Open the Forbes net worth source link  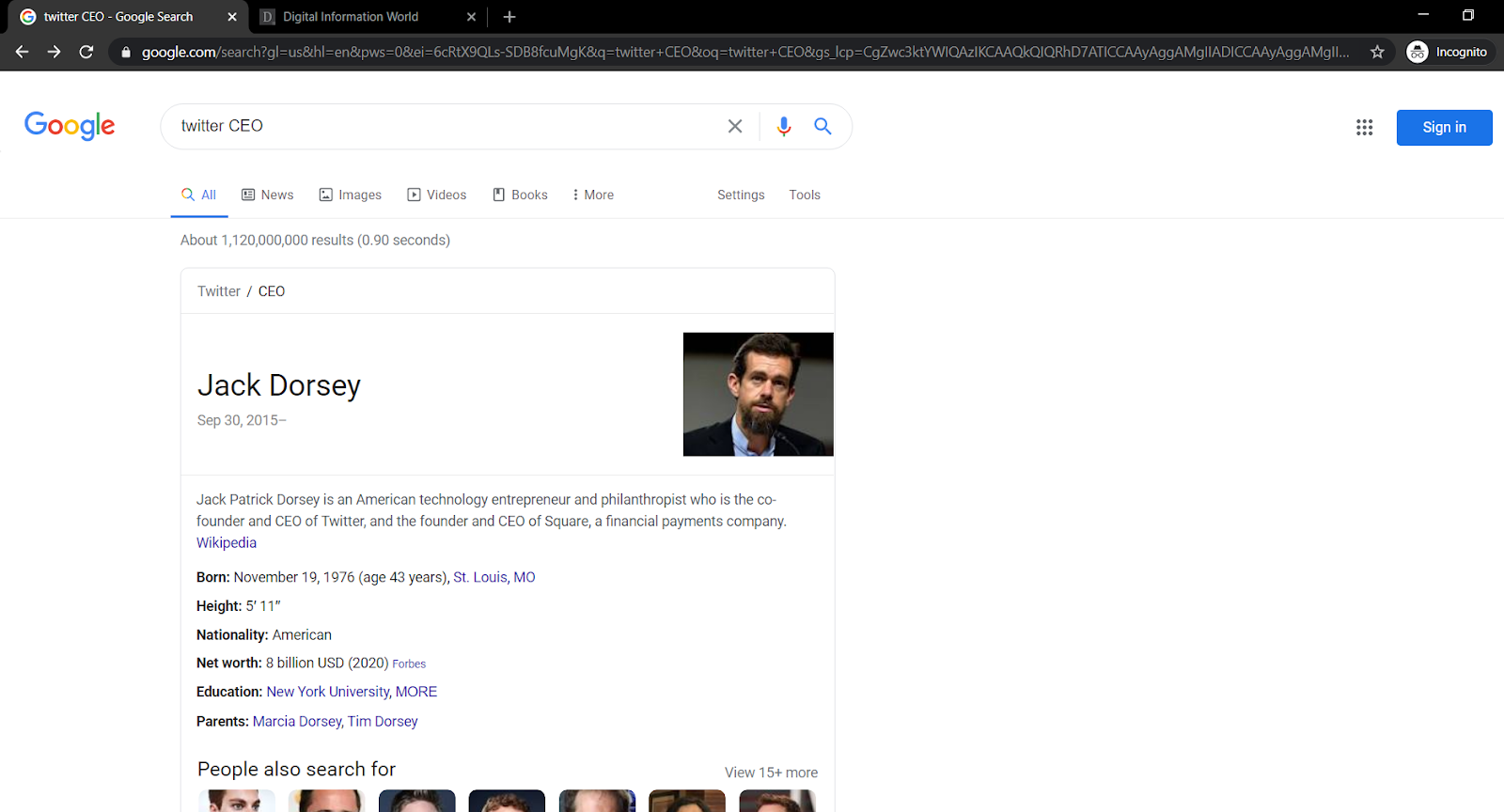[x=409, y=664]
